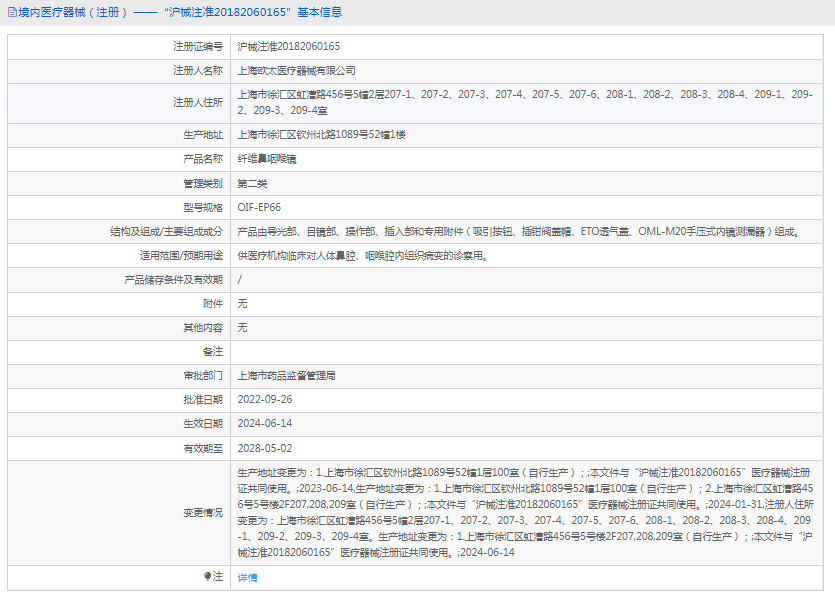Image resolution: width=835 pixels, height=596 pixels.
Task: Click the intended-use text starting 供医疗机构
Action: [363, 256]
